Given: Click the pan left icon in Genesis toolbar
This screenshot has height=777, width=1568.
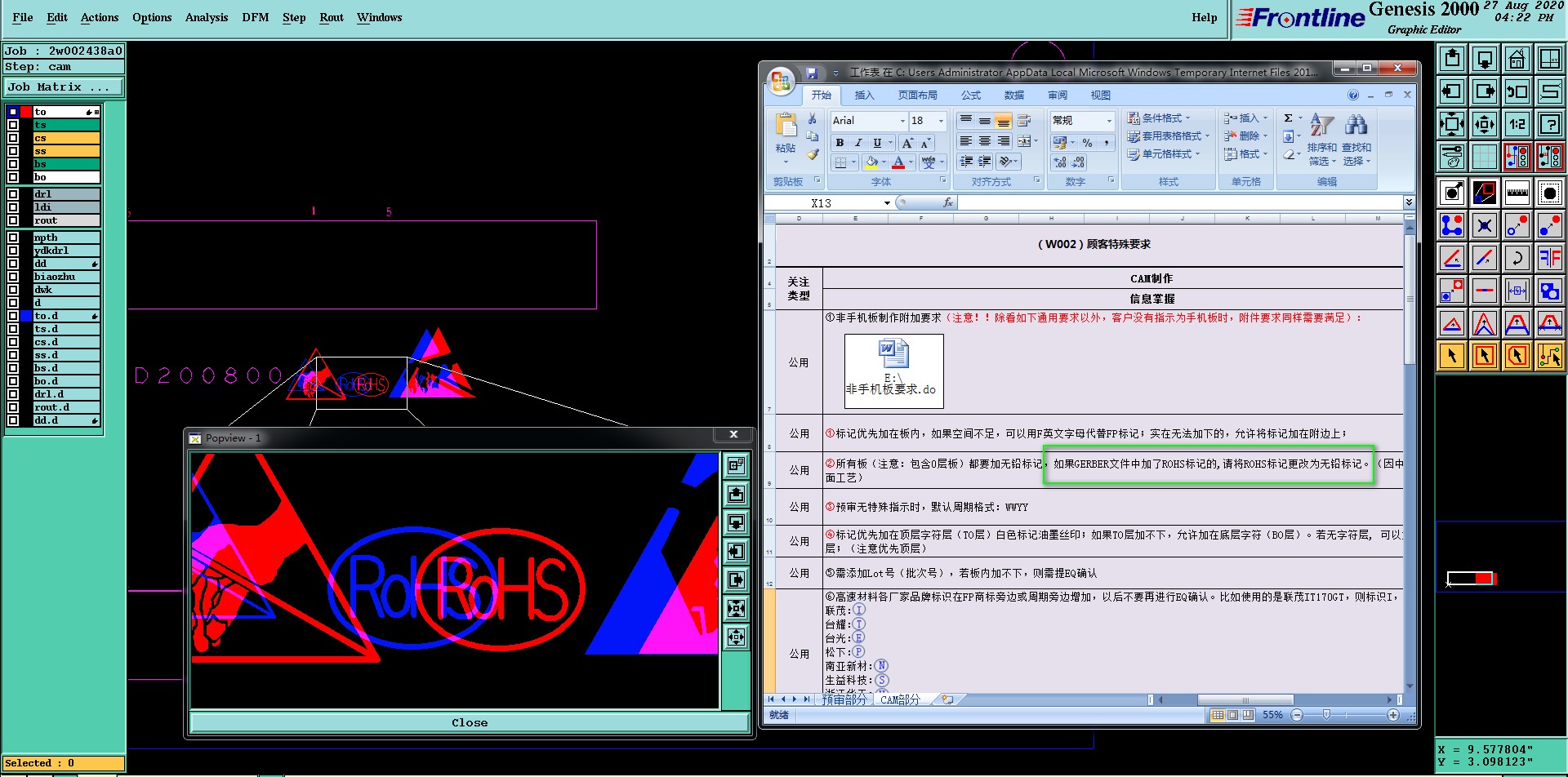Looking at the screenshot, I should coord(1452,91).
